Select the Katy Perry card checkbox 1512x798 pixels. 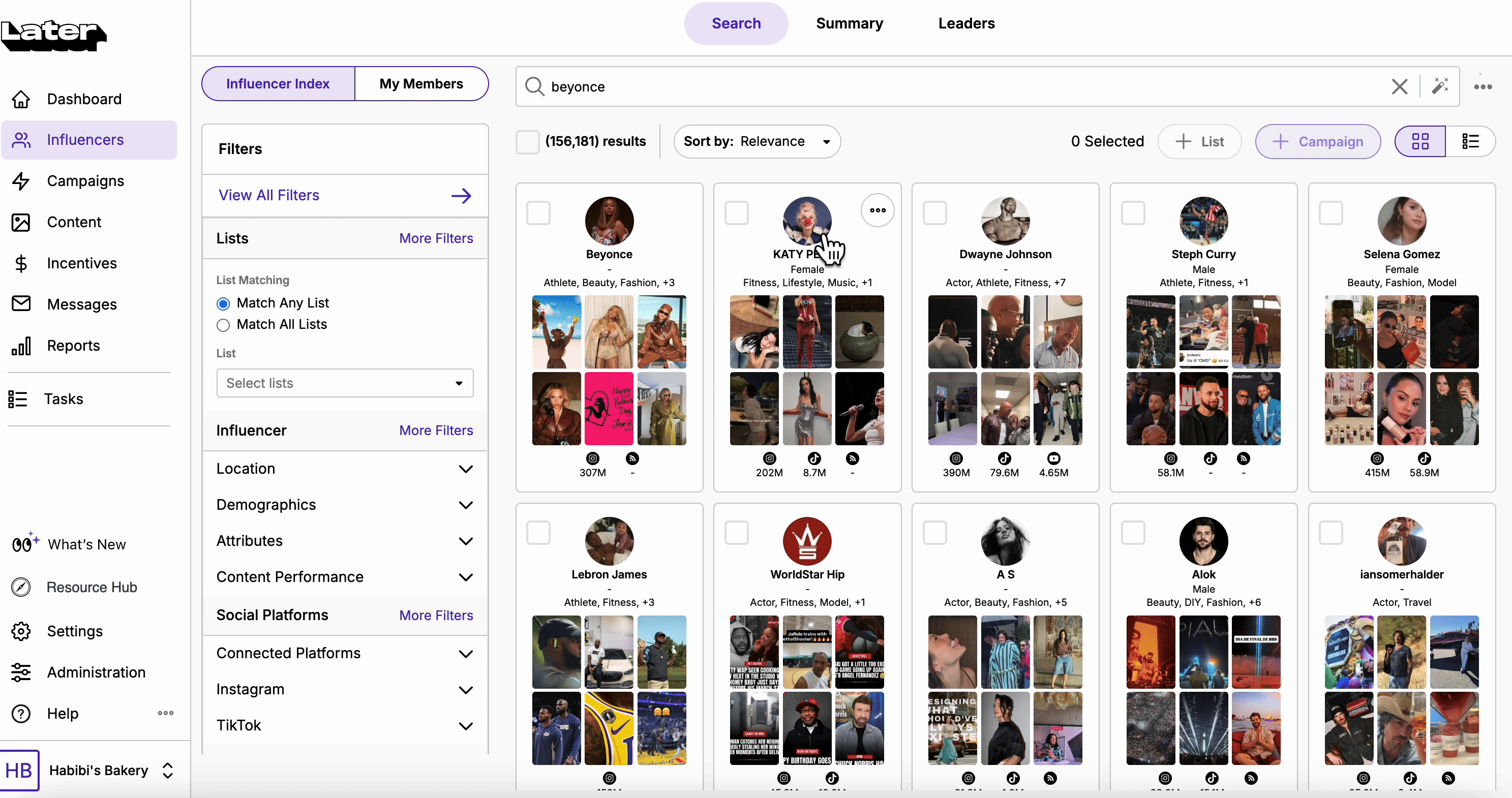click(x=736, y=213)
